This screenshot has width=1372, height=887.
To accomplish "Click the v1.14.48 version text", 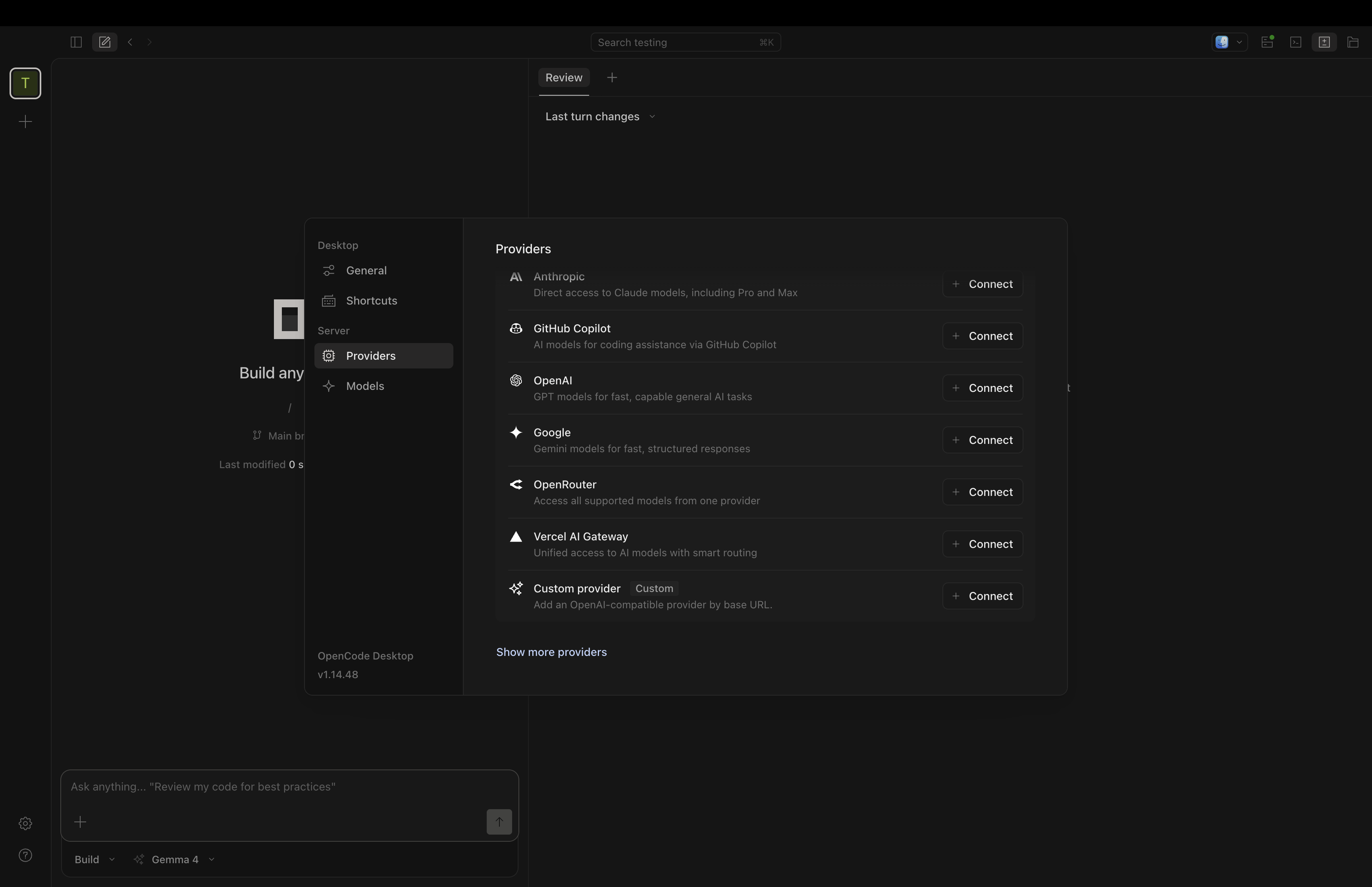I will click(338, 675).
